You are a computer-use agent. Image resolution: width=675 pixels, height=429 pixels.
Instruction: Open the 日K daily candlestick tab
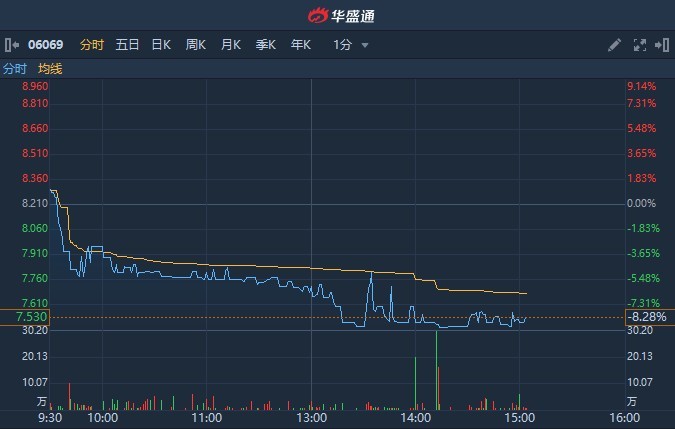pos(161,45)
